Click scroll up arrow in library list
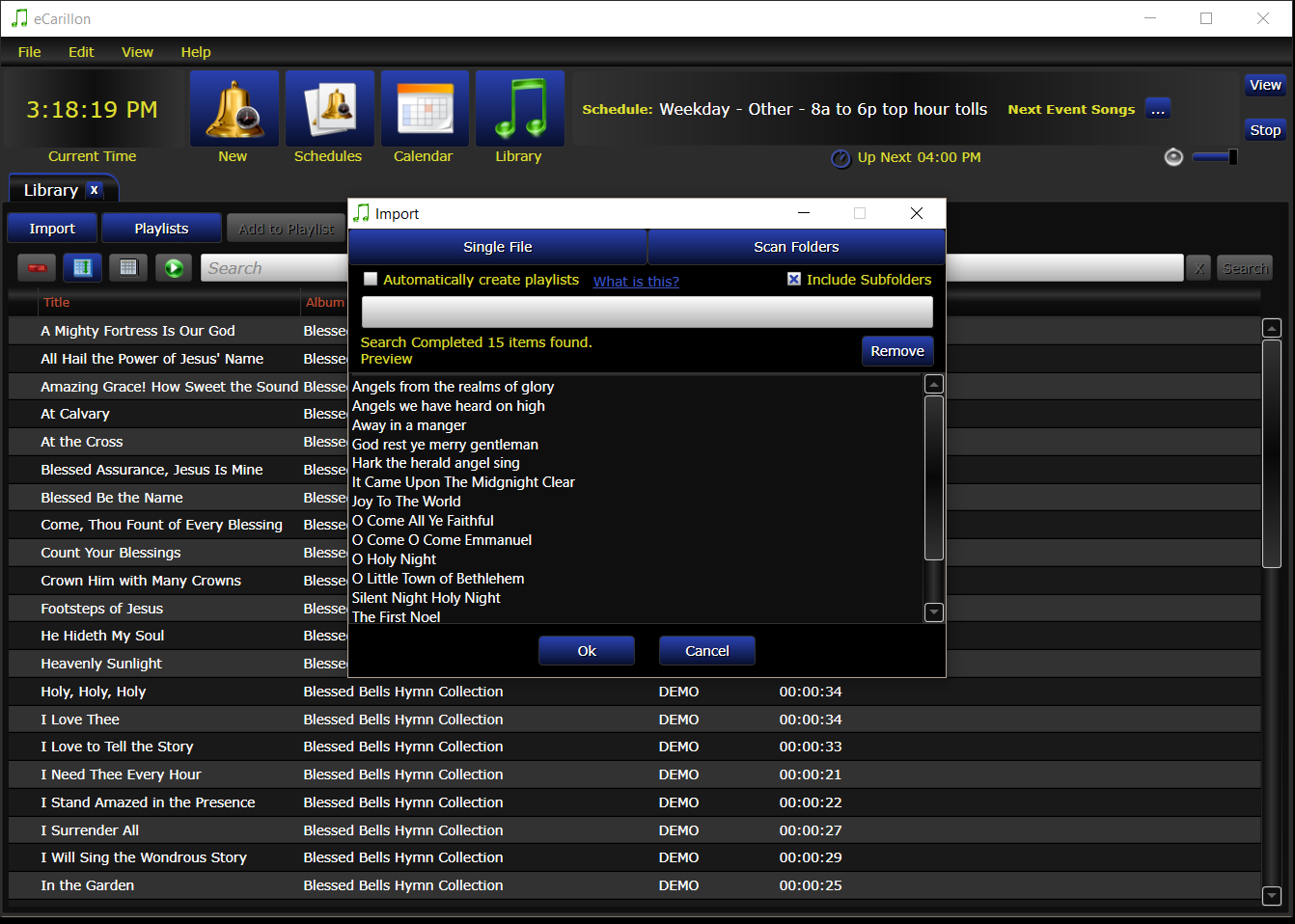This screenshot has width=1295, height=924. coord(1272,329)
